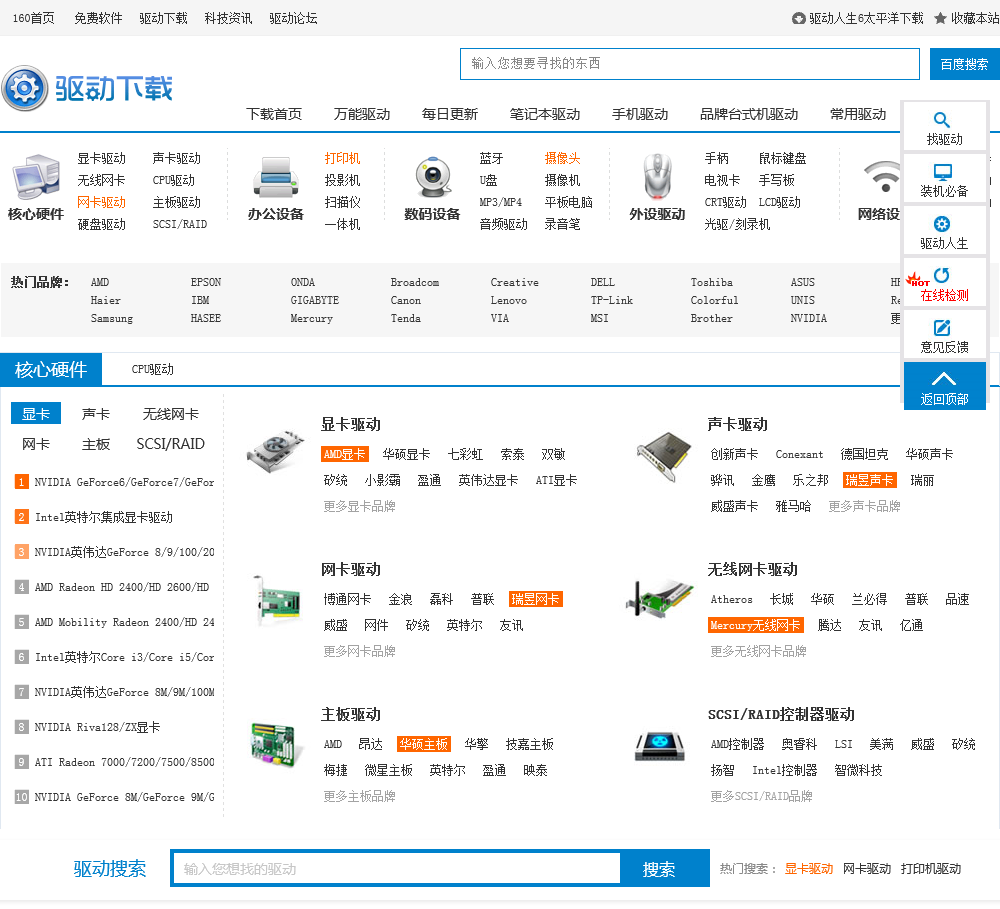
Task: Switch to the 主板 tab
Action: point(96,444)
